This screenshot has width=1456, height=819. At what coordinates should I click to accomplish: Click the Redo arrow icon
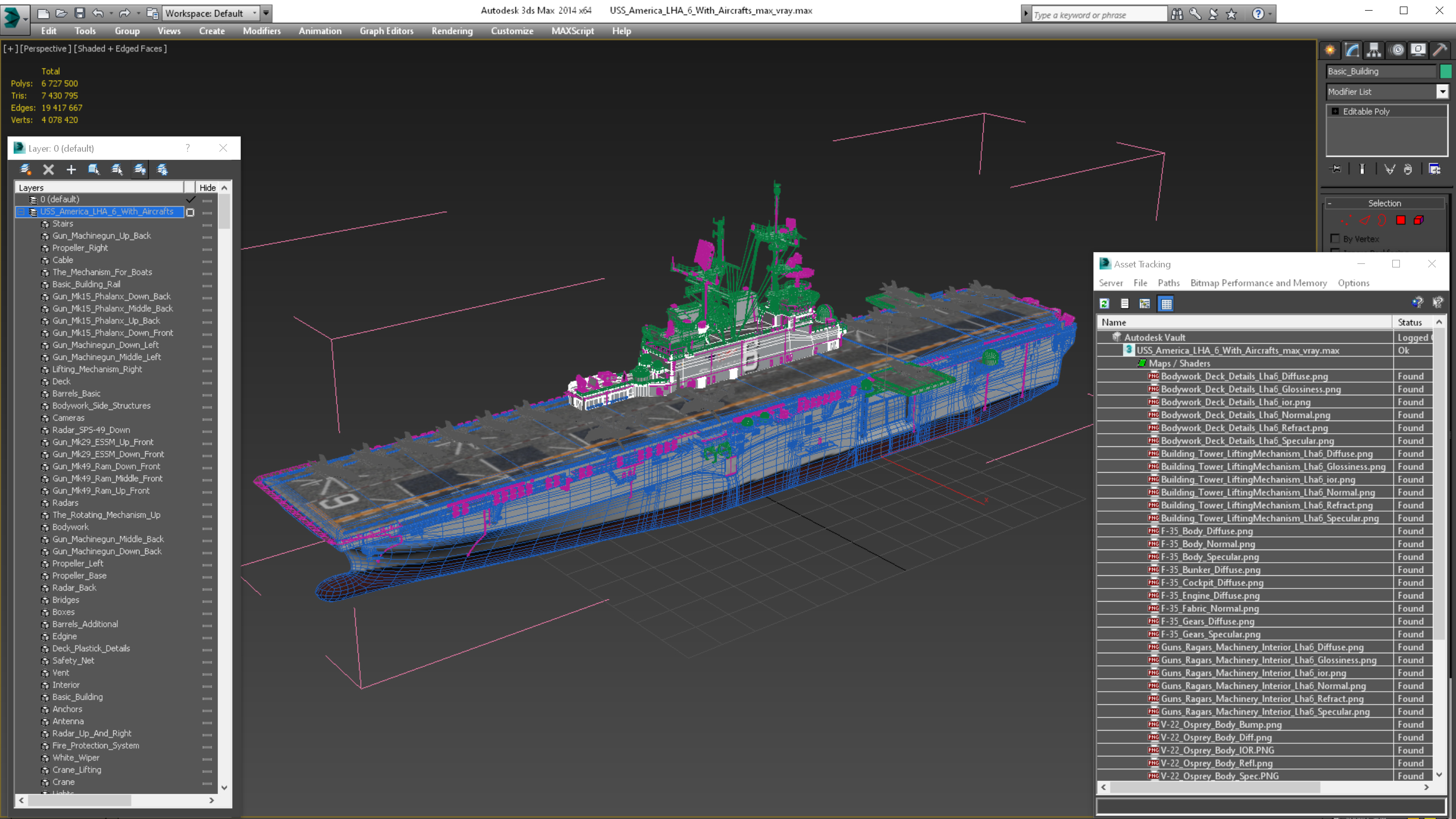pos(124,13)
